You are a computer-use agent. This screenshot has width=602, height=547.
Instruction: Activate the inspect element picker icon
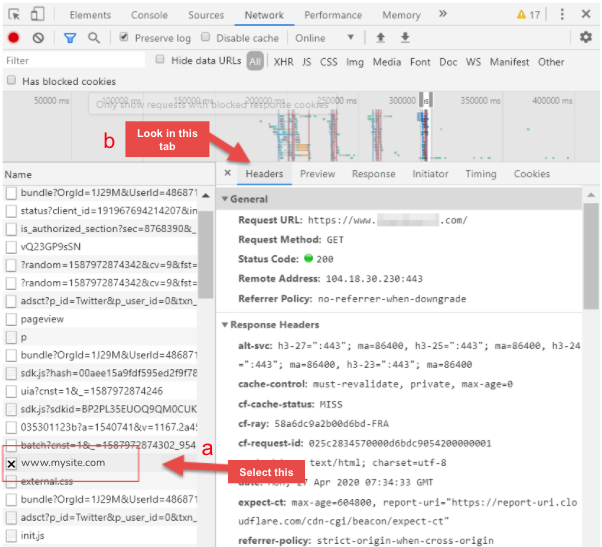(14, 15)
